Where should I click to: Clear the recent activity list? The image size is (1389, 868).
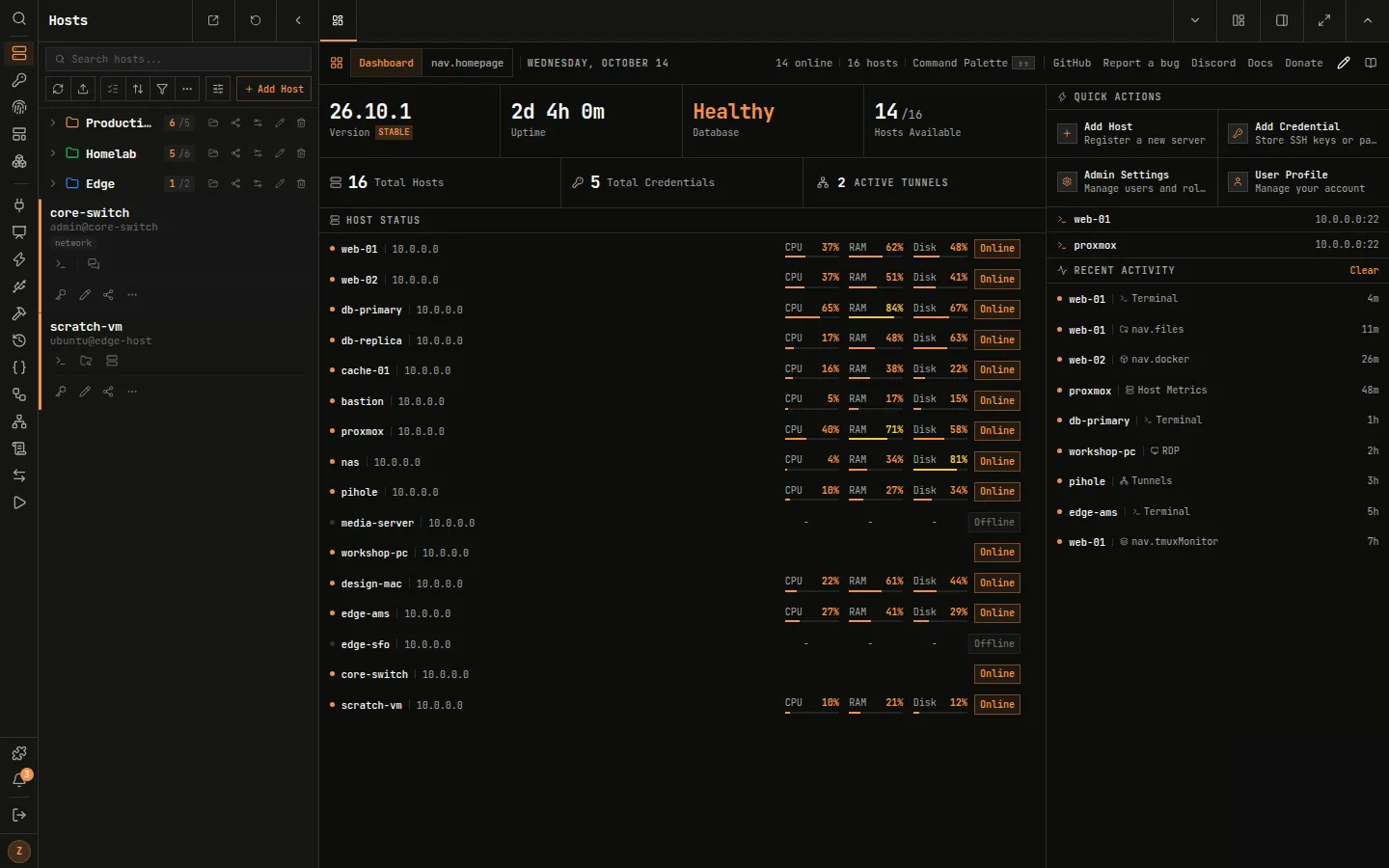tap(1364, 270)
